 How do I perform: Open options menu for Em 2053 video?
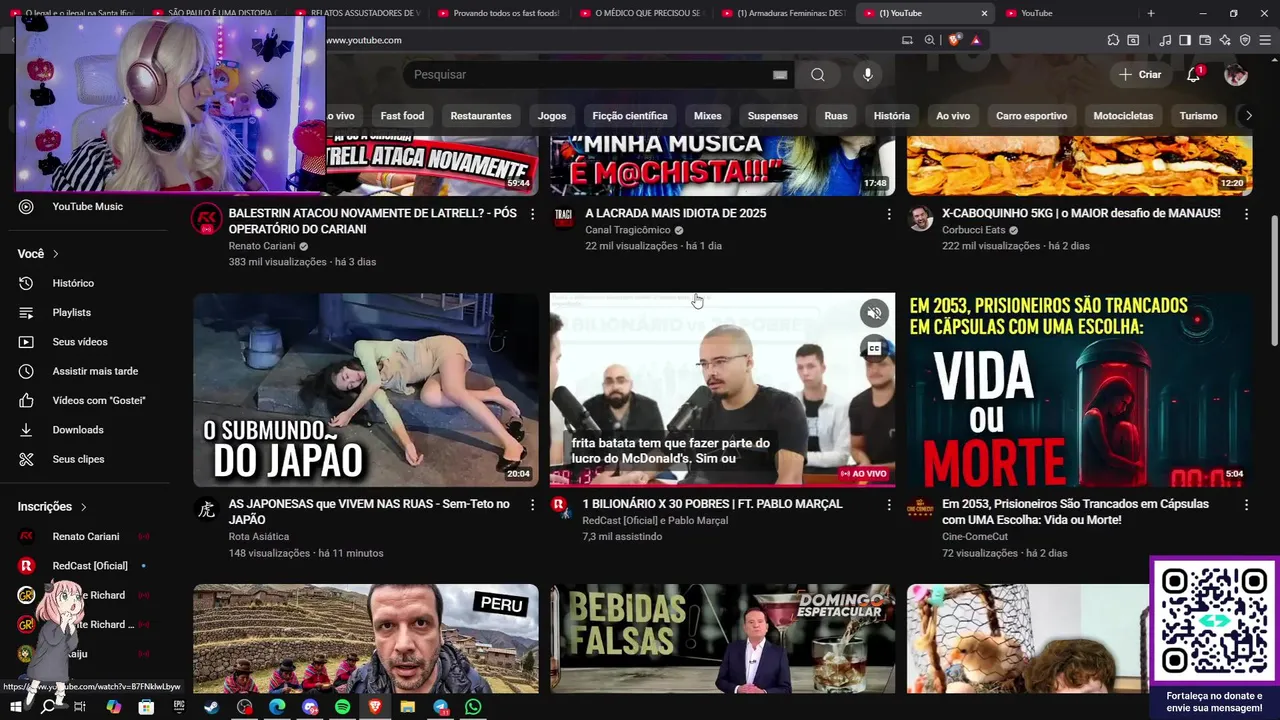point(1246,505)
